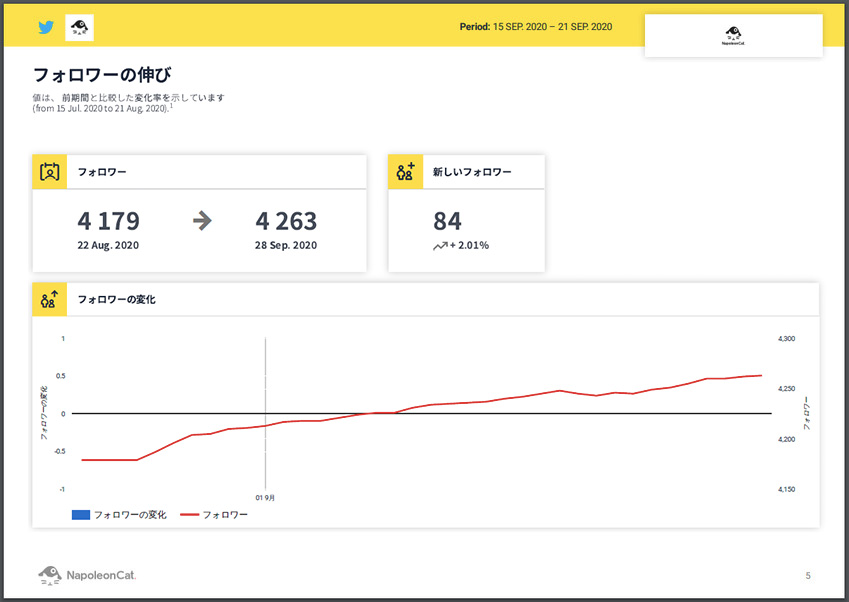This screenshot has height=602, width=849.
Task: Expand the フォロワー summary card
Action: (x=200, y=171)
